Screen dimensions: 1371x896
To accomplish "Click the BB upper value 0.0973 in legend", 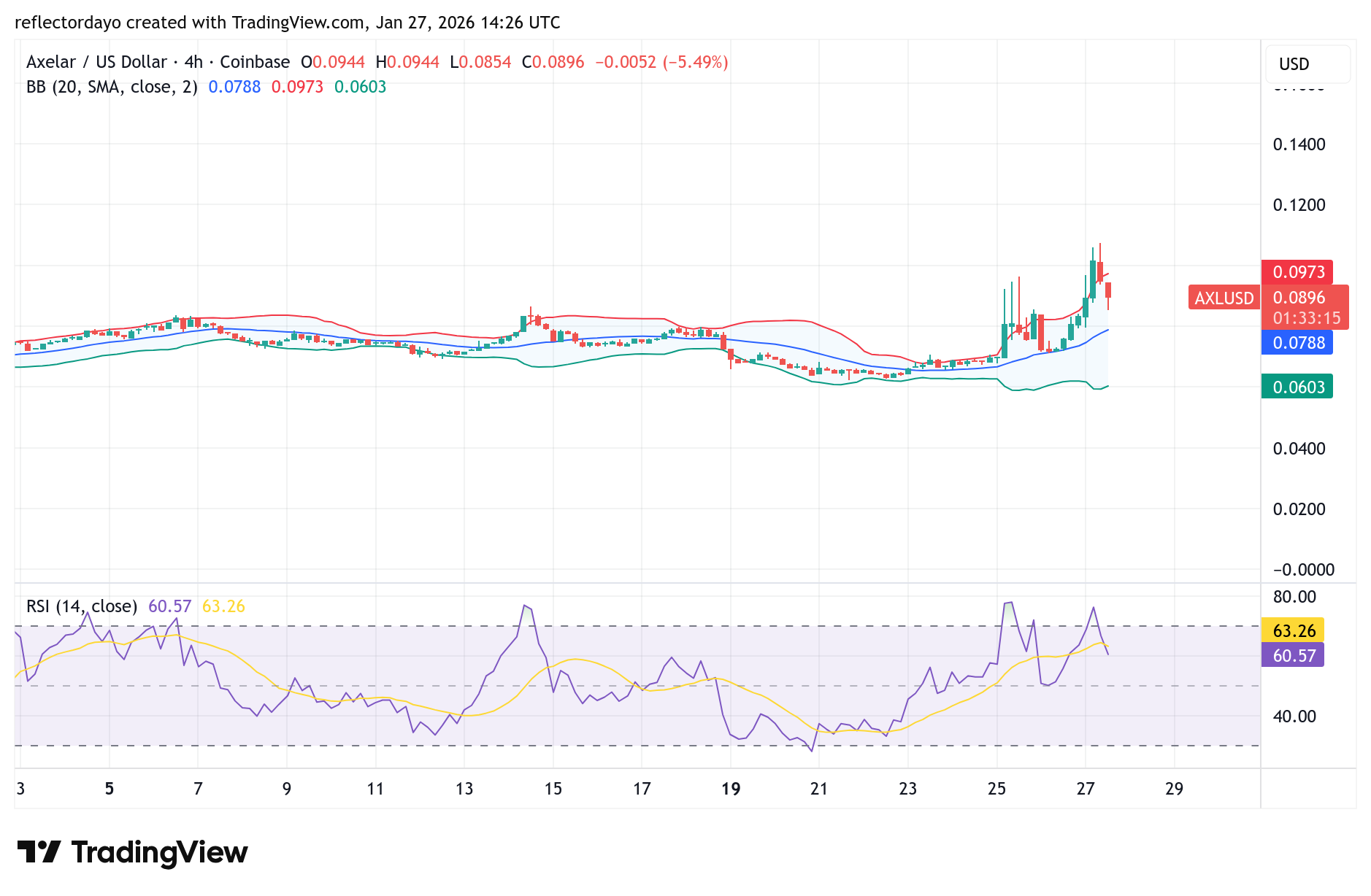I will (x=297, y=87).
